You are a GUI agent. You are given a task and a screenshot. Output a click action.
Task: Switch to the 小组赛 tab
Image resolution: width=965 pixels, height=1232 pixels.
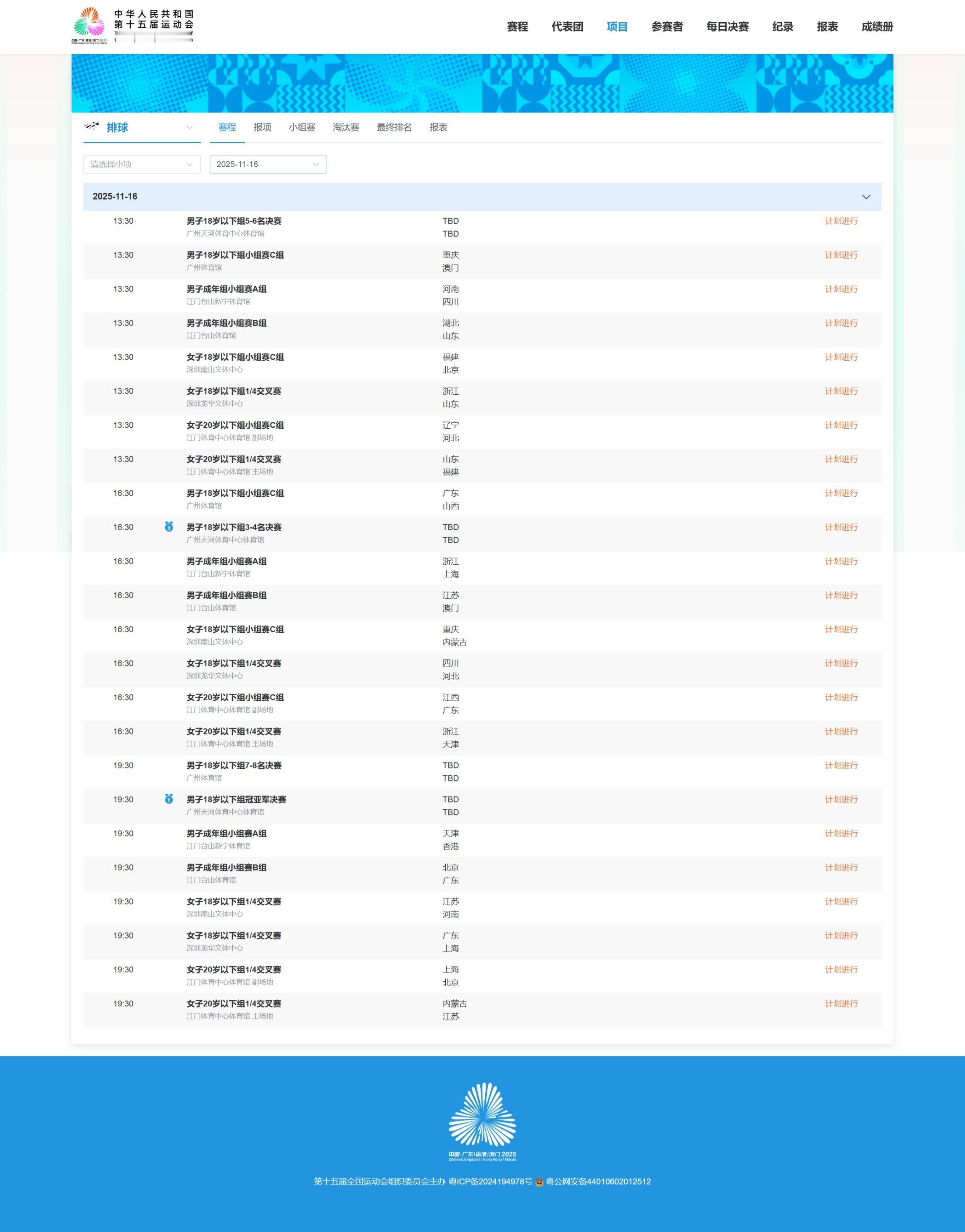point(302,128)
